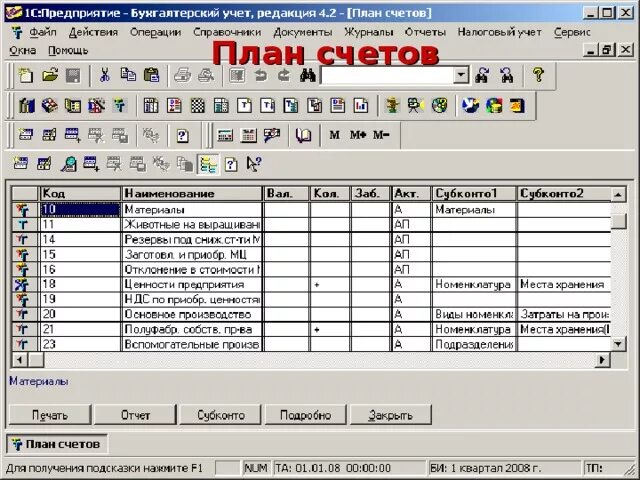
Task: Open the Документы menu
Action: click(302, 32)
